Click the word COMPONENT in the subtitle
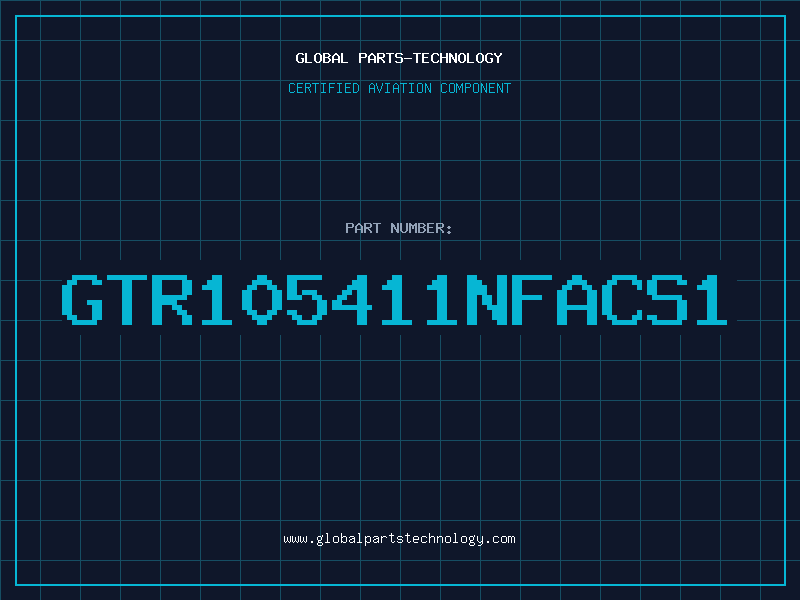This screenshot has height=600, width=800. (476, 88)
